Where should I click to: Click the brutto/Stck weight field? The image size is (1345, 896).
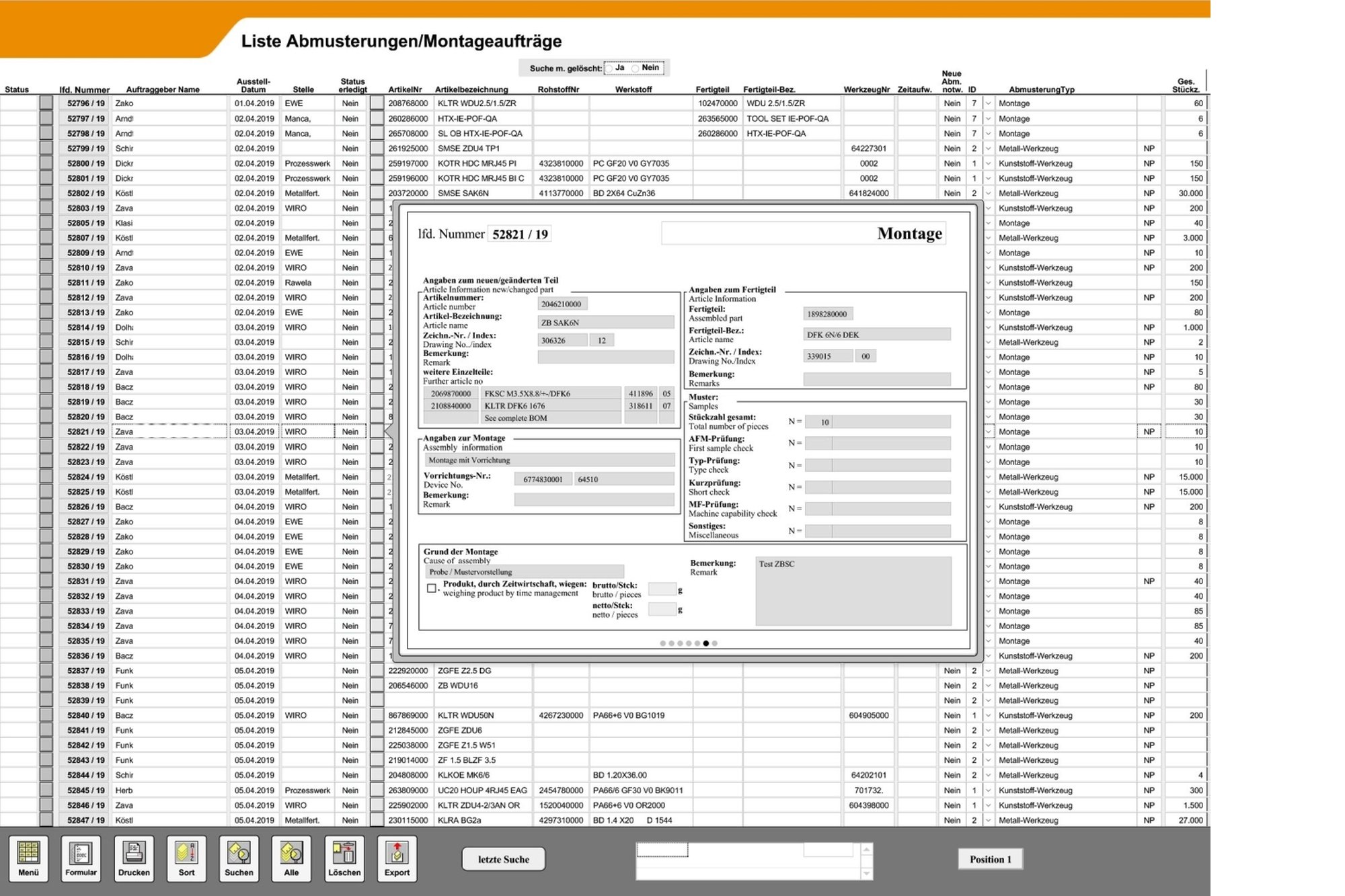click(662, 589)
